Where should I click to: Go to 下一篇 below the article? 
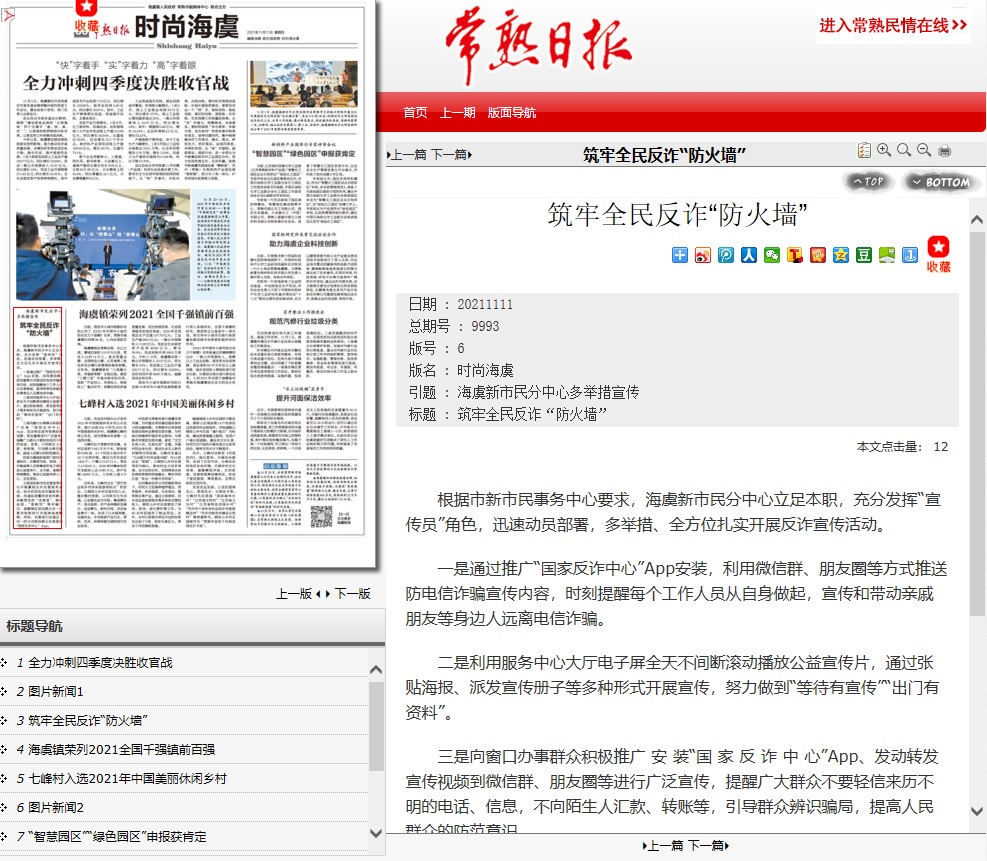708,846
